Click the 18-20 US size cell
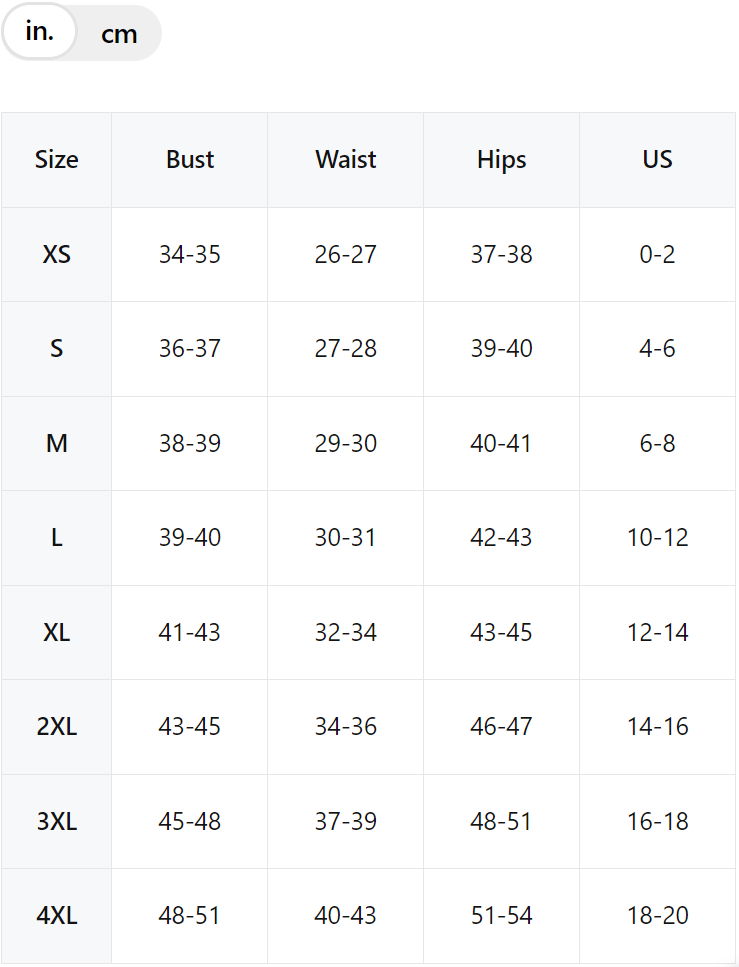739x967 pixels. [x=658, y=916]
